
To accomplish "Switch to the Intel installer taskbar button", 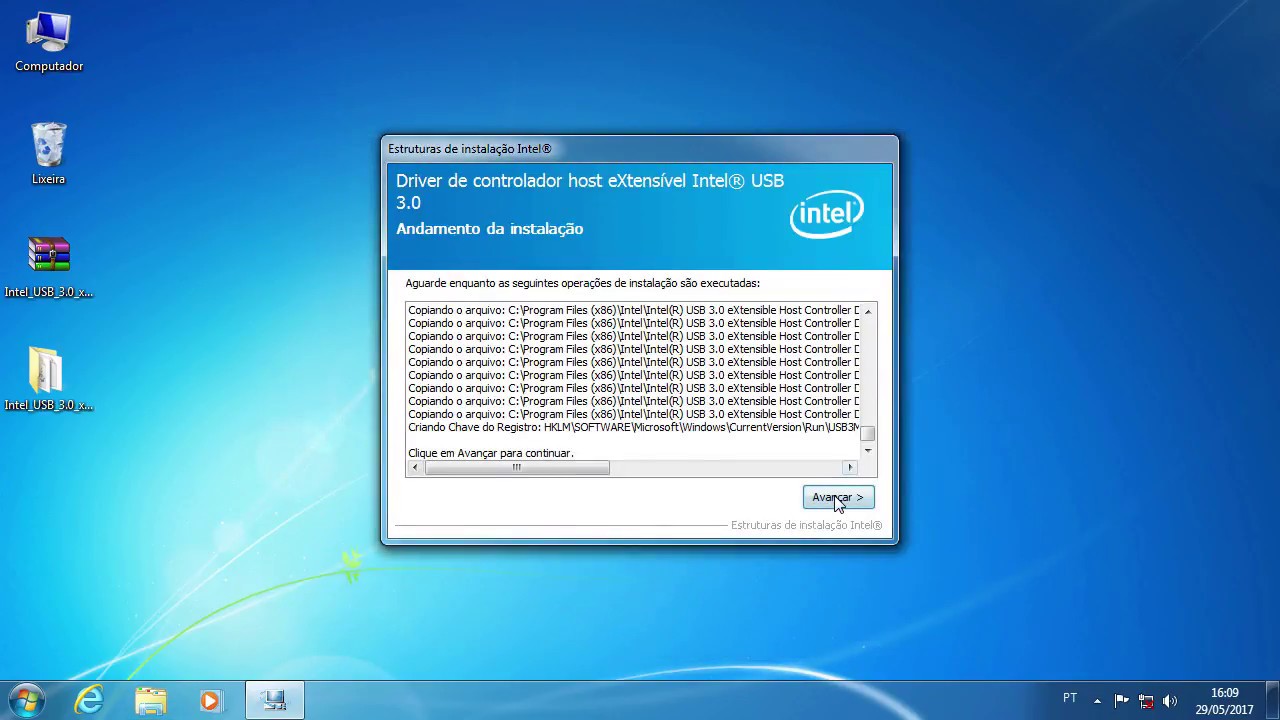I will click(x=274, y=700).
